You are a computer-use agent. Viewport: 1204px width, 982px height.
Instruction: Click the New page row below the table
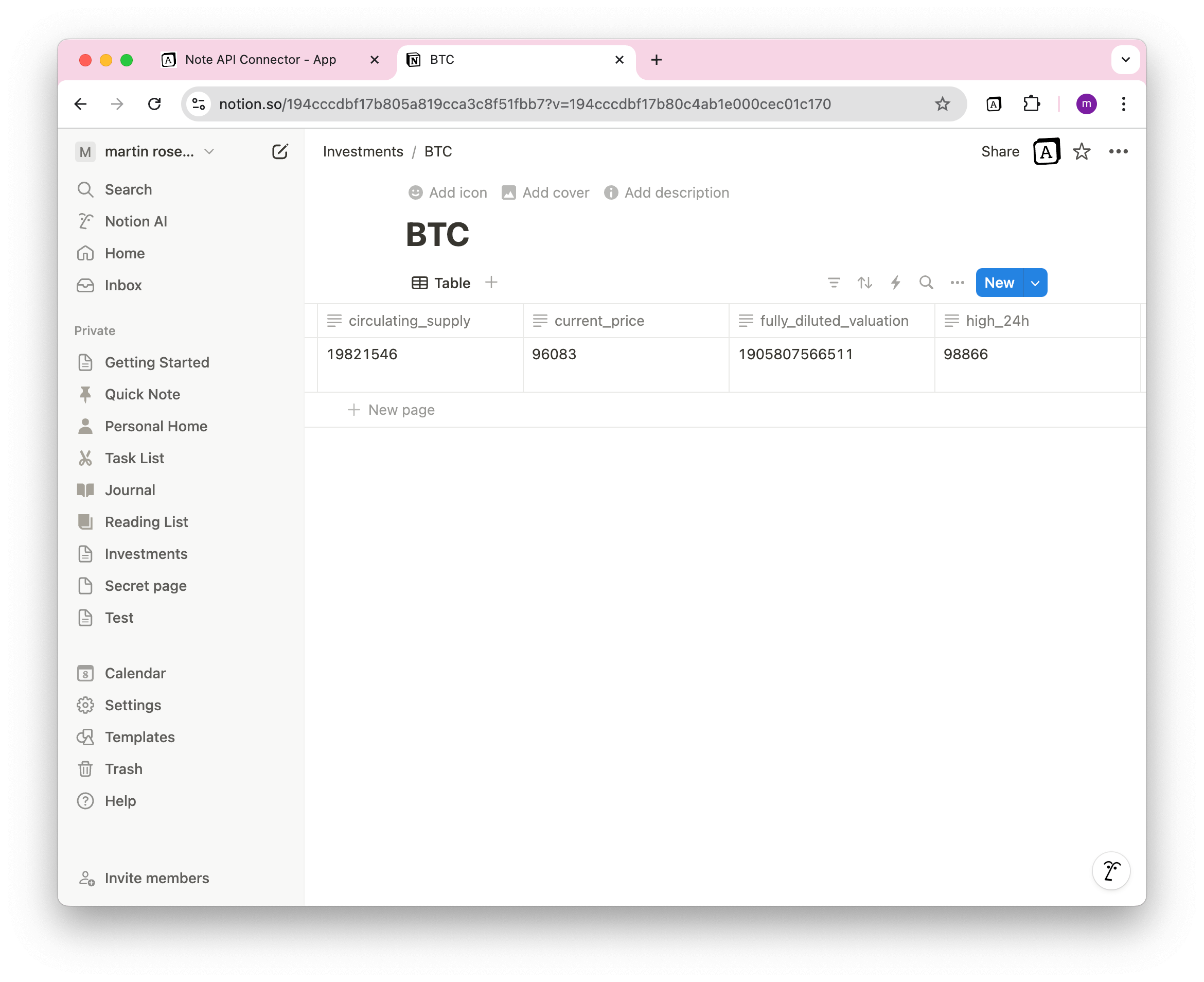pos(400,409)
